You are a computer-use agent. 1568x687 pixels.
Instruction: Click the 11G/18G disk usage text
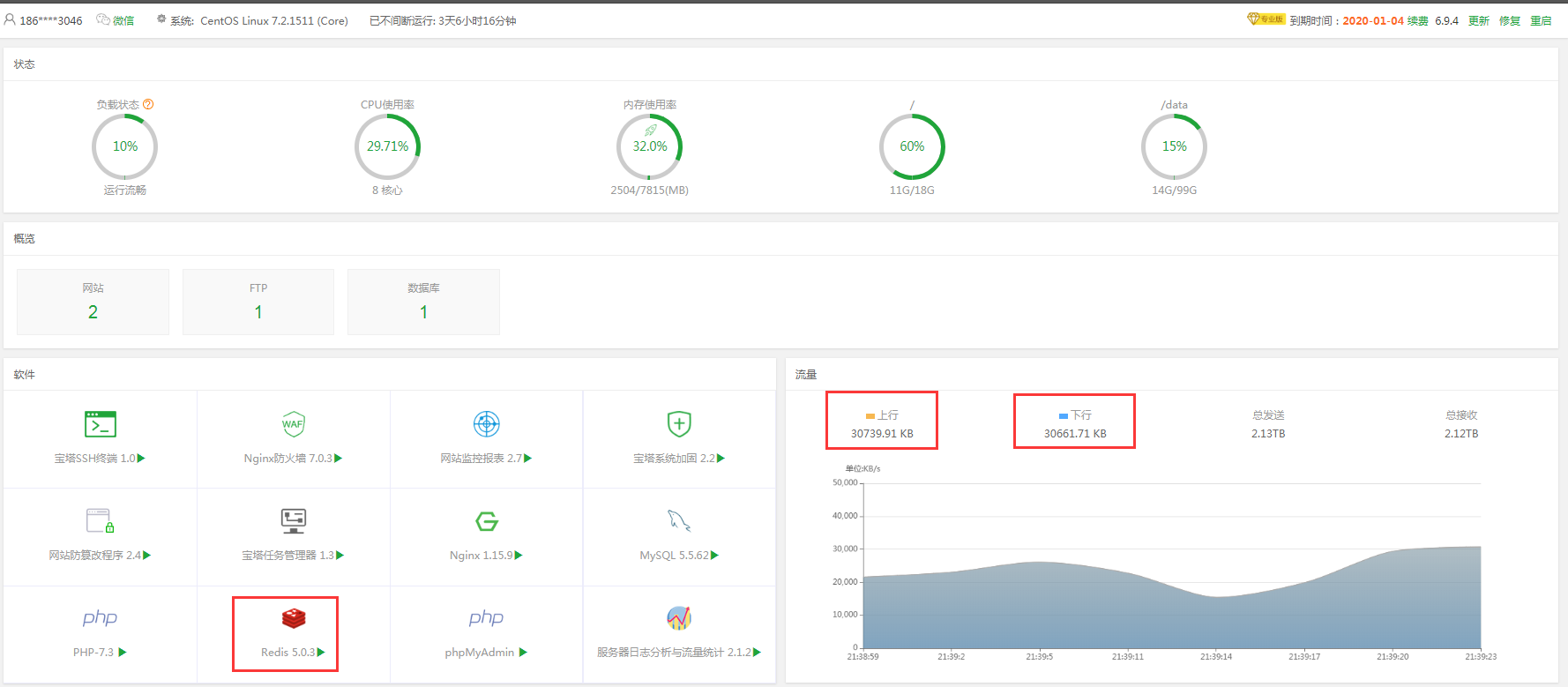[x=912, y=190]
